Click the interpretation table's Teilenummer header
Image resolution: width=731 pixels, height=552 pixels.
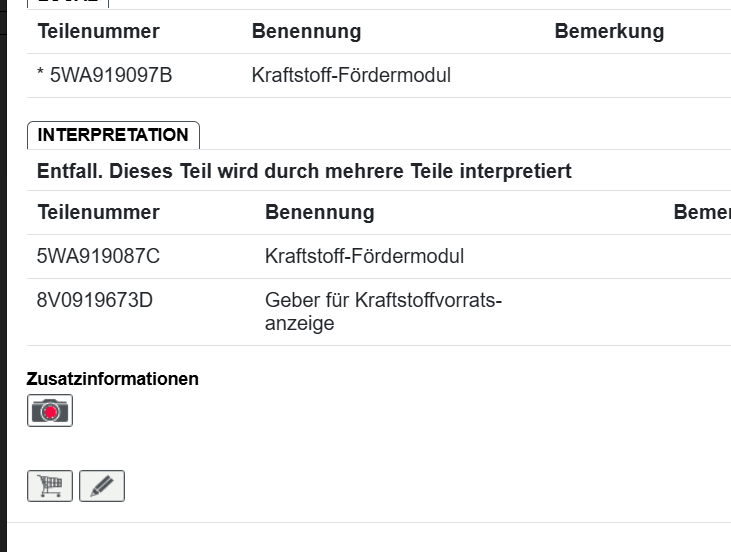tap(98, 212)
